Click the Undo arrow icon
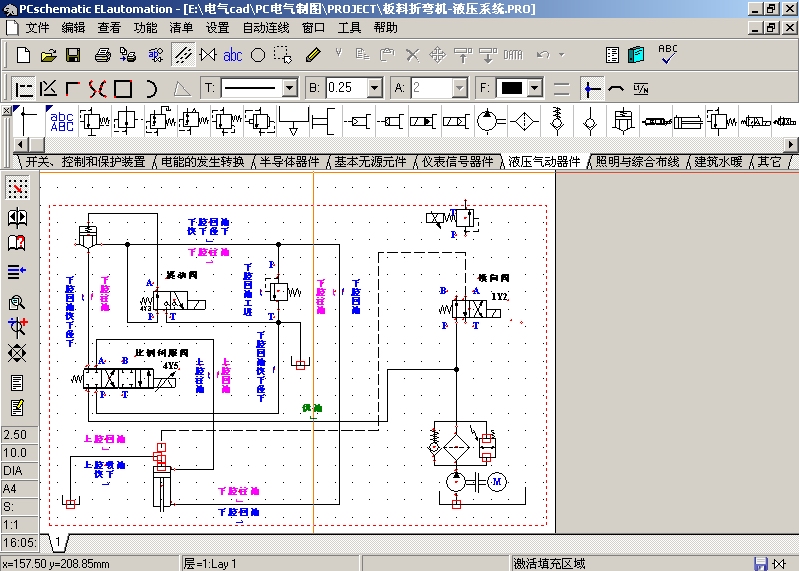 coord(543,55)
